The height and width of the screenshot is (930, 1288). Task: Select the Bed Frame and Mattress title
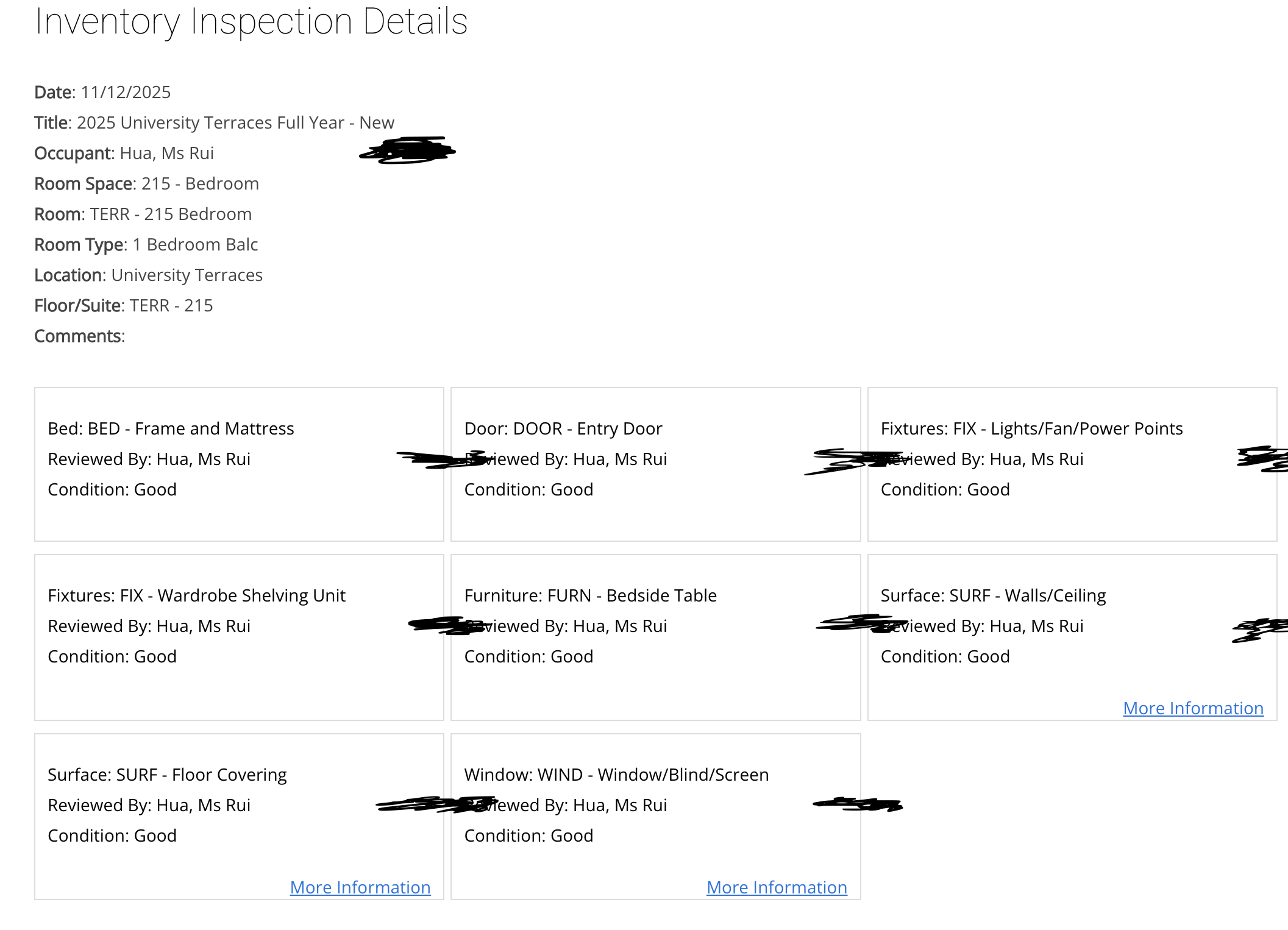tap(171, 428)
